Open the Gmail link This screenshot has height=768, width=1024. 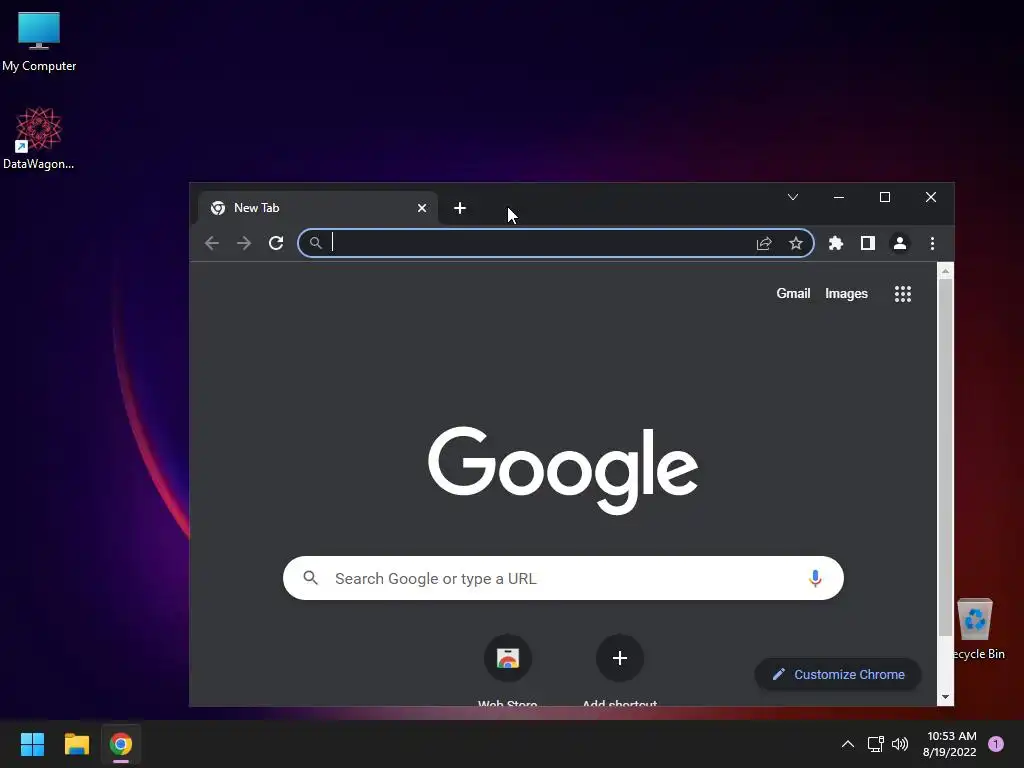coord(793,294)
